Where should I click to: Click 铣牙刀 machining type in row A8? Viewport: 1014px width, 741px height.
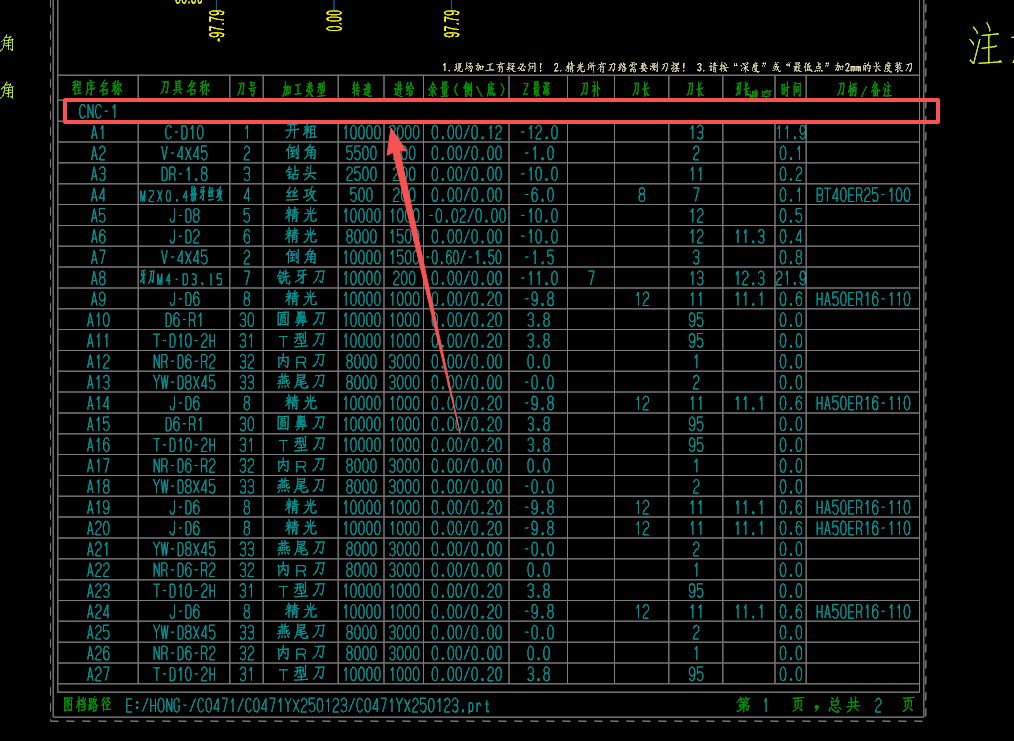pos(301,277)
